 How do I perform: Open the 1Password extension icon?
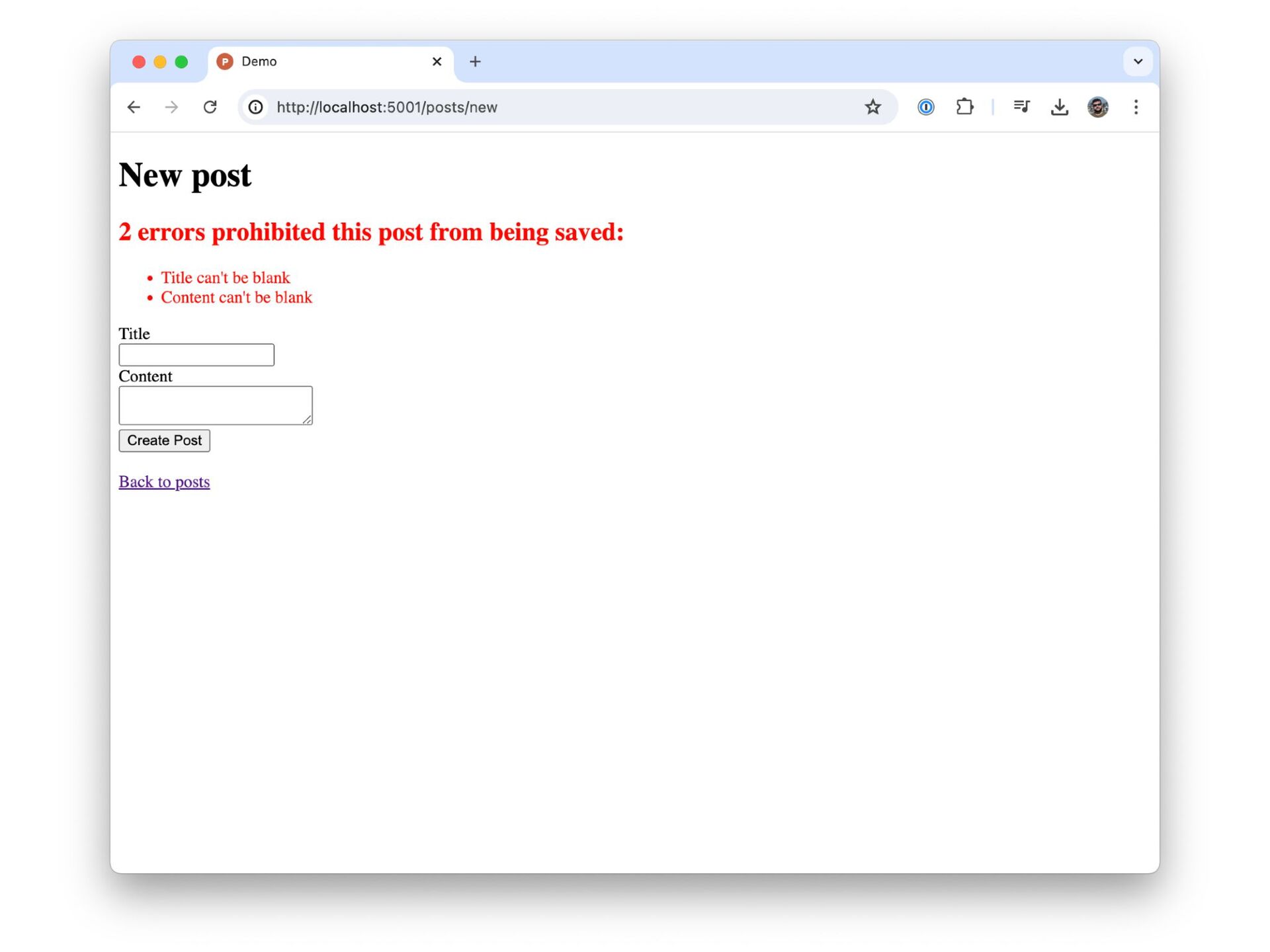click(925, 107)
